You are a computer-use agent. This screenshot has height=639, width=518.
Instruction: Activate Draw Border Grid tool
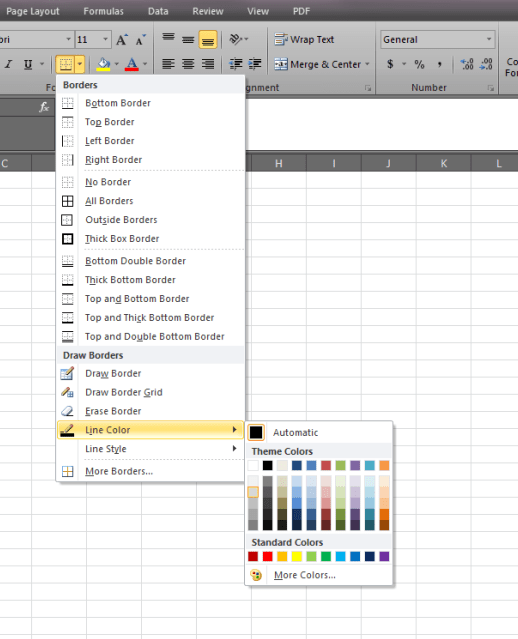pos(151,392)
